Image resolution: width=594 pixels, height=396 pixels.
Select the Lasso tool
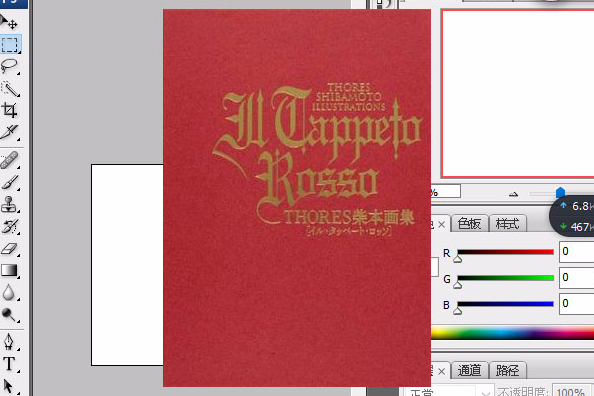click(x=10, y=66)
